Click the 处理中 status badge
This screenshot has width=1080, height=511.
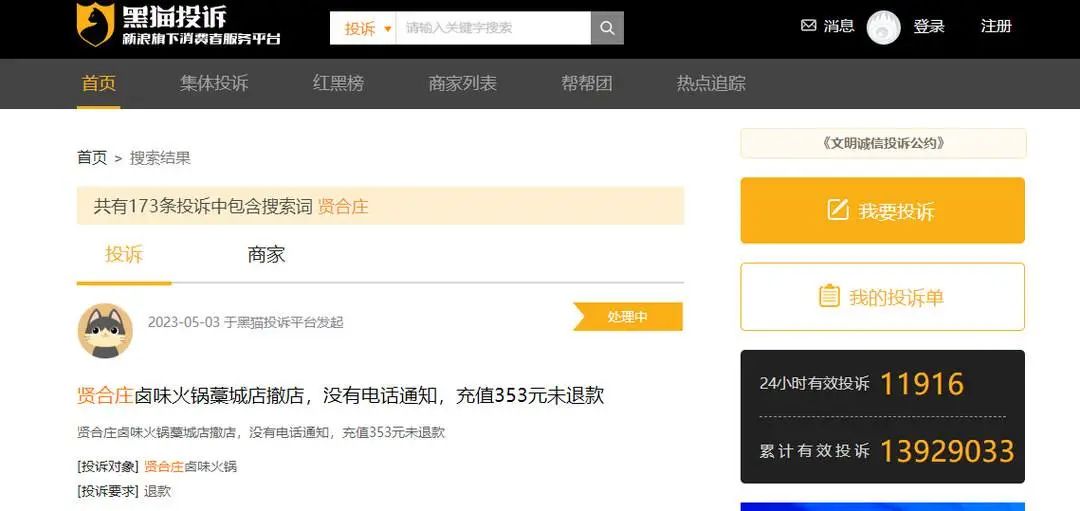[627, 317]
